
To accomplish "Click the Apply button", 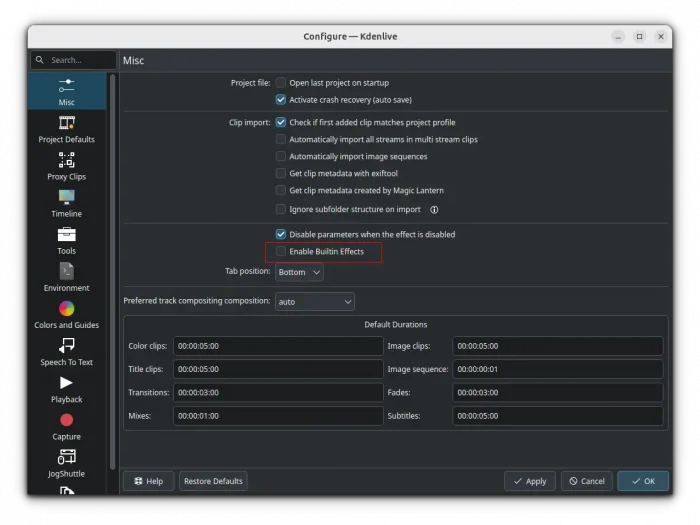I will point(530,481).
